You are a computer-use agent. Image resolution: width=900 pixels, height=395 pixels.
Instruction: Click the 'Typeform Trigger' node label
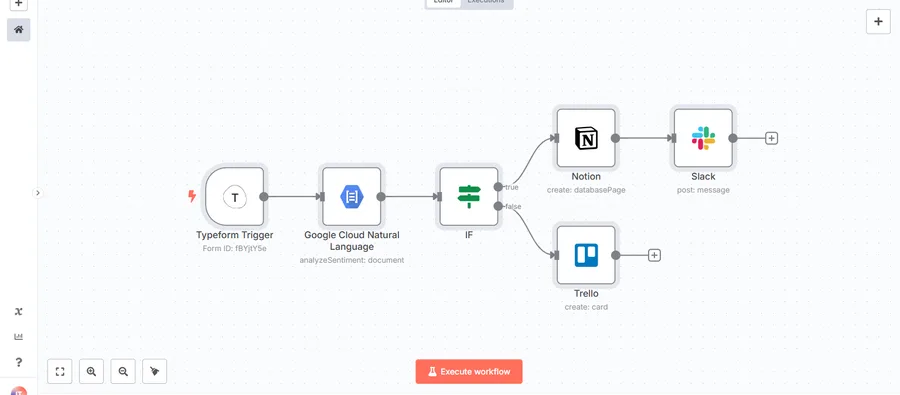235,235
